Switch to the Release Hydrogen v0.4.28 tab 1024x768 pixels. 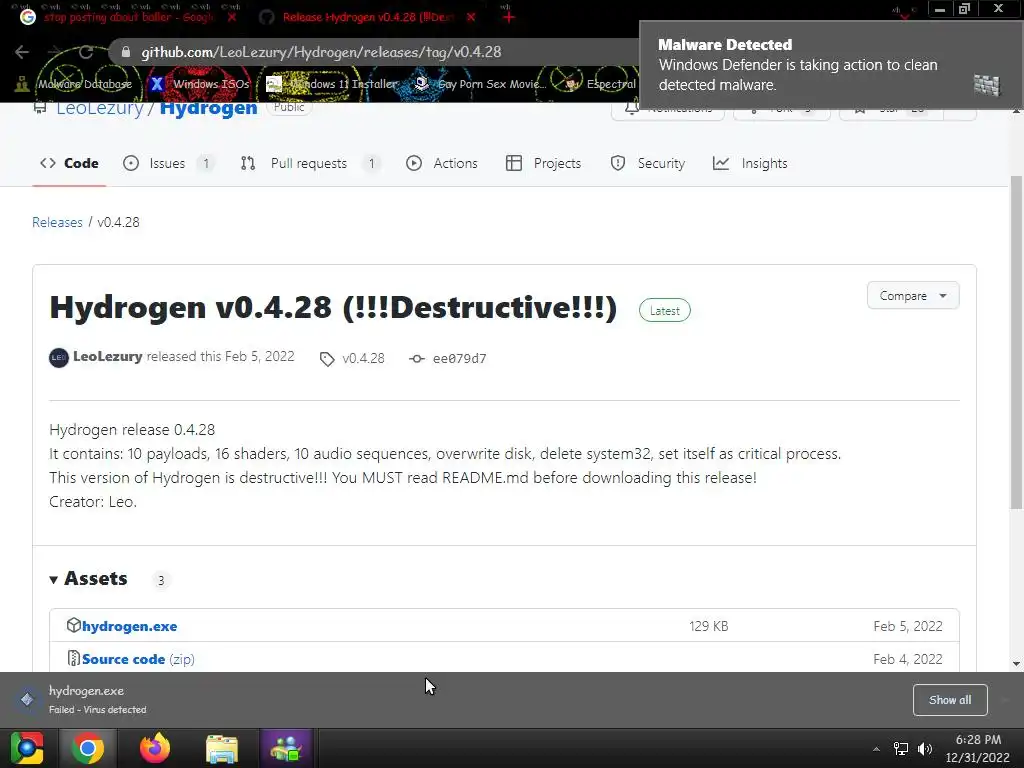point(368,18)
